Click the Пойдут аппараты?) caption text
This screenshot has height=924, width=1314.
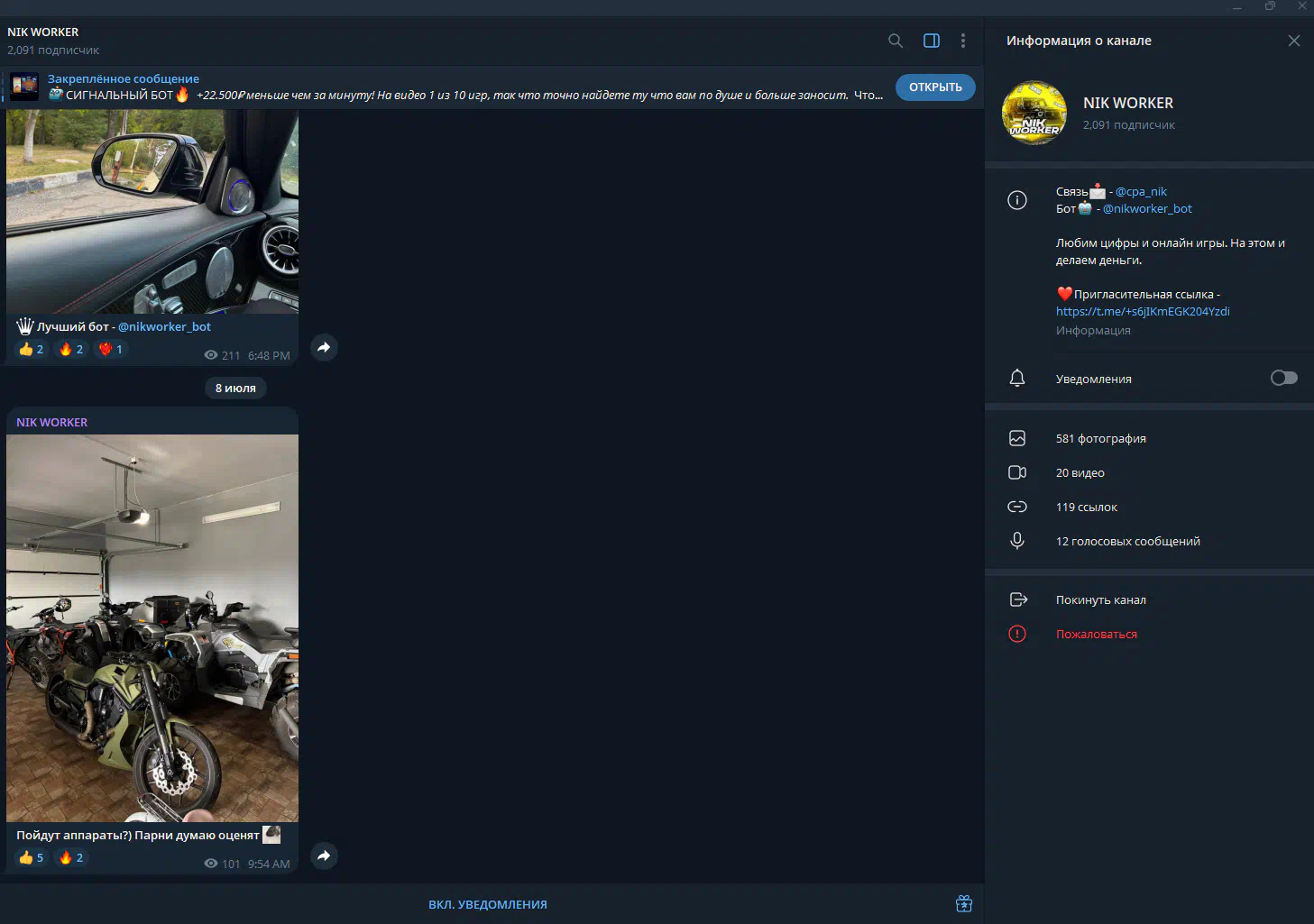tap(138, 836)
